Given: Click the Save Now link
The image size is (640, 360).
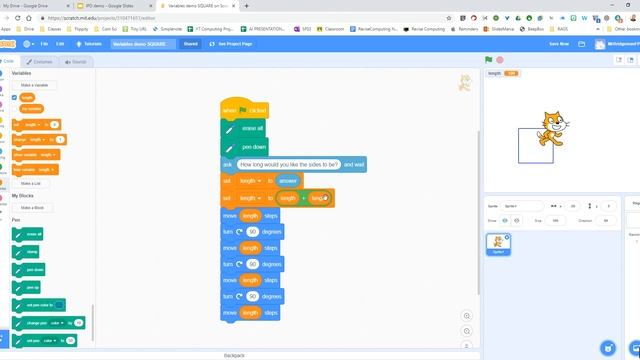Looking at the screenshot, I should [559, 44].
